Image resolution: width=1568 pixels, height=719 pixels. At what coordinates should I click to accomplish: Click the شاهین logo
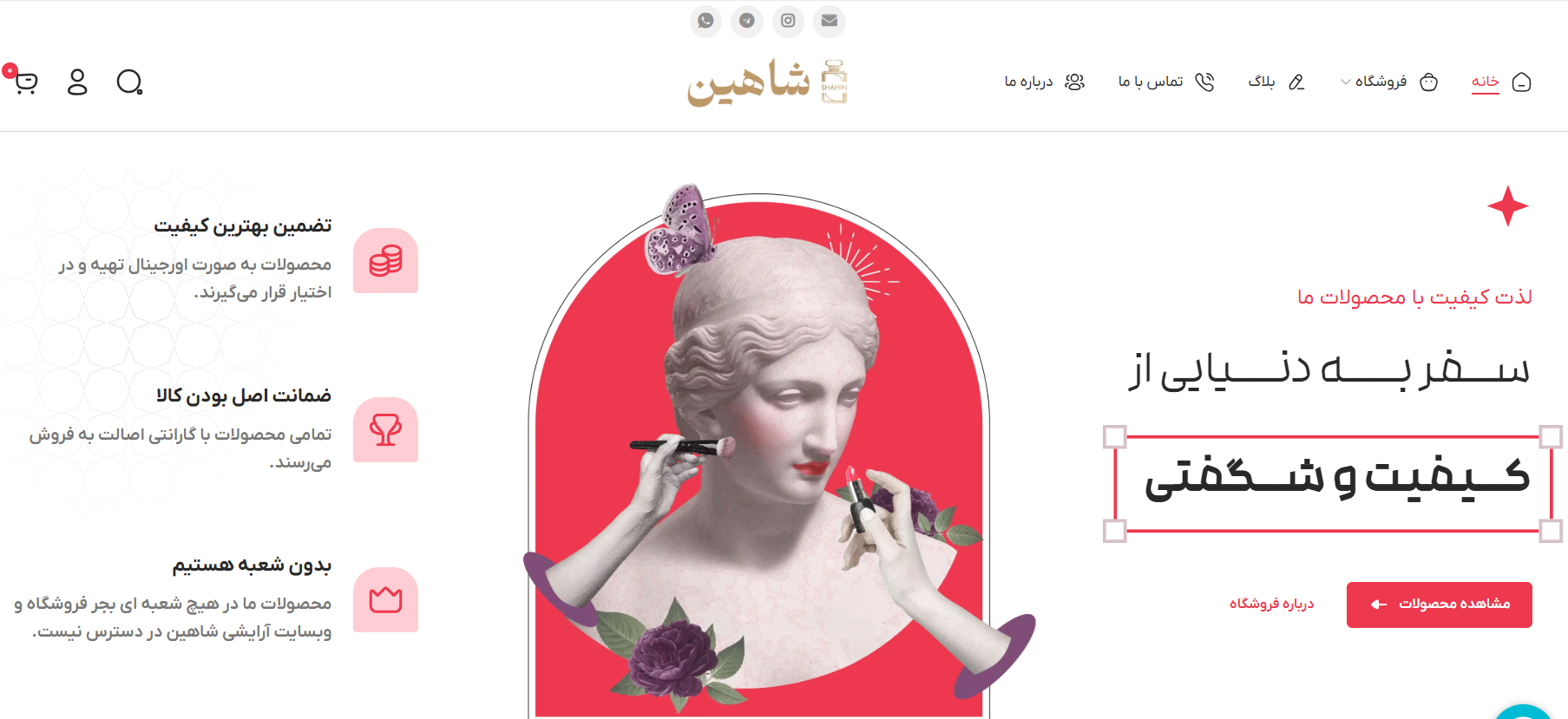point(767,83)
